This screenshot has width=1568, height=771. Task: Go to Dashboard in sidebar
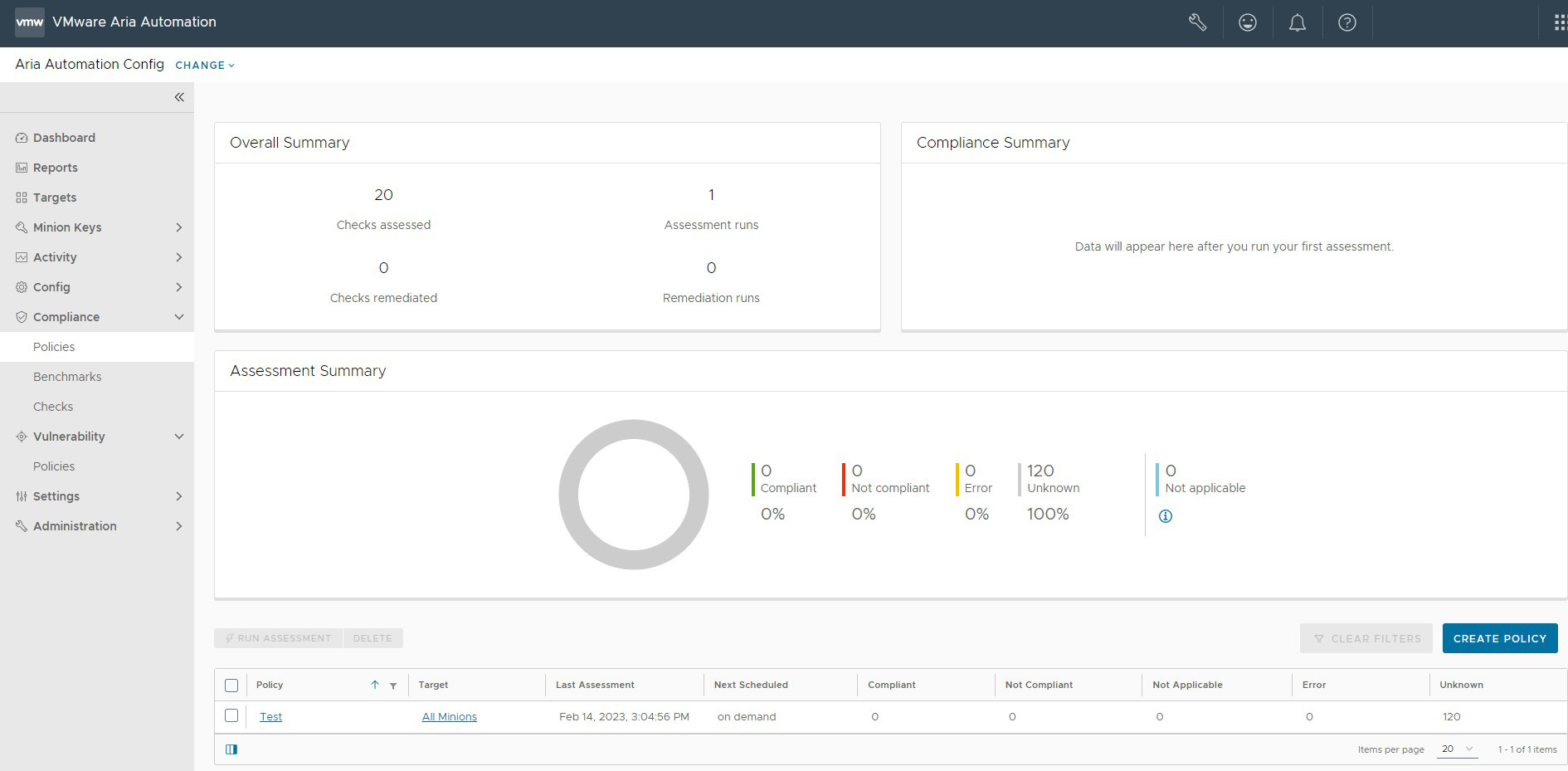[x=64, y=138]
